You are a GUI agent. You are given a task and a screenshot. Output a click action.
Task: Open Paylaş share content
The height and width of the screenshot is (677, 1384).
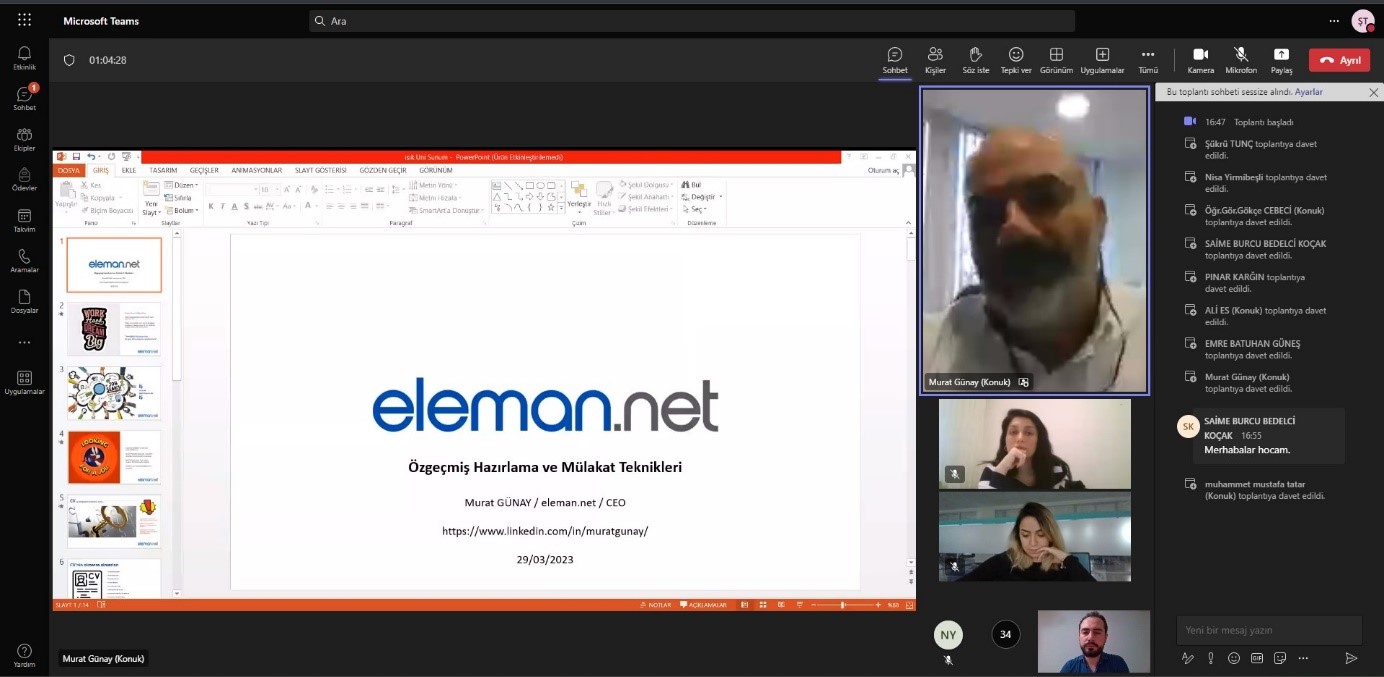pos(1281,60)
